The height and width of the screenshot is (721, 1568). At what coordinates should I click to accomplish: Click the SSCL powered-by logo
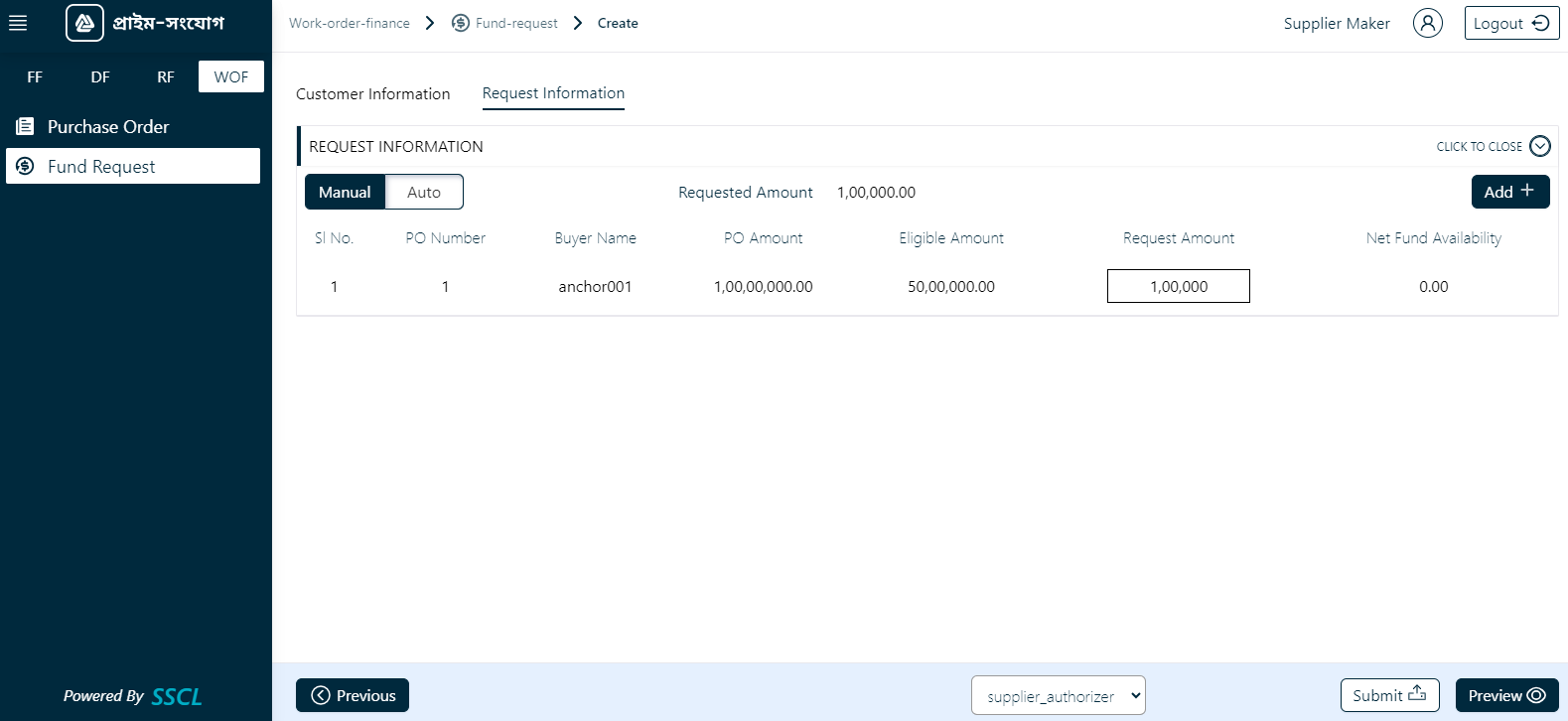pyautogui.click(x=177, y=696)
